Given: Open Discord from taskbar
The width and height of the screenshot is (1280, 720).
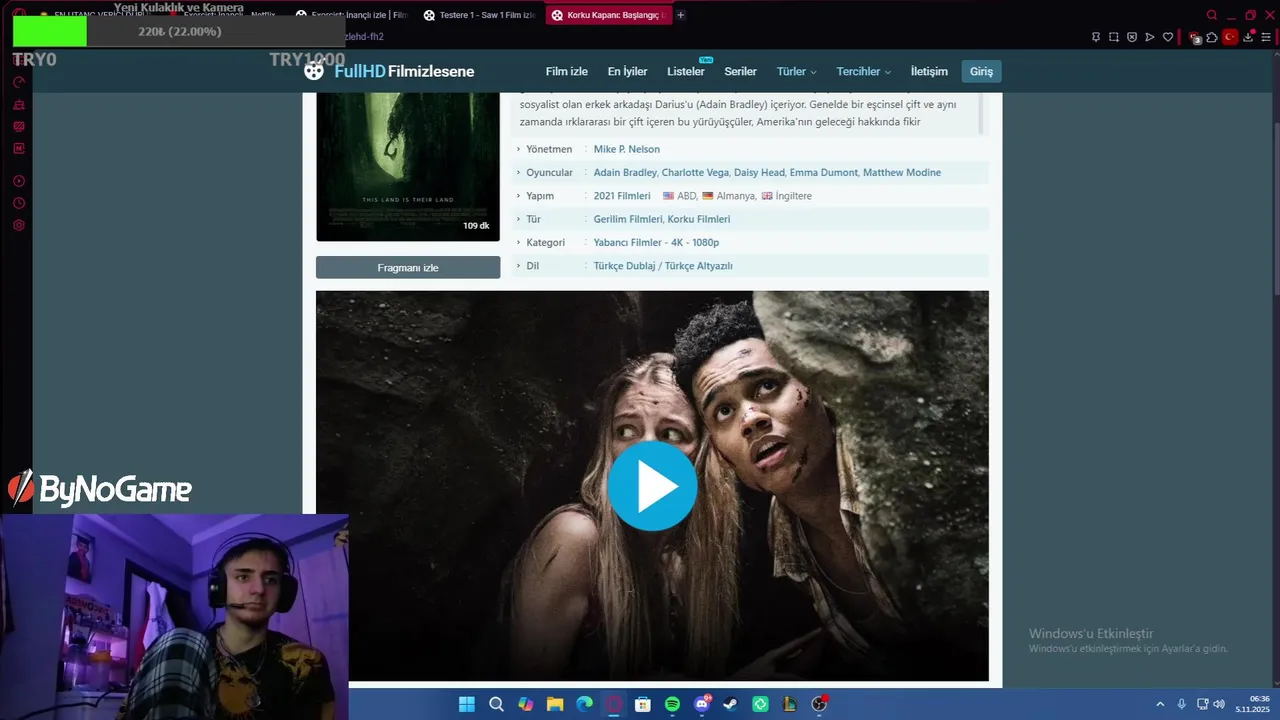Looking at the screenshot, I should [x=702, y=704].
